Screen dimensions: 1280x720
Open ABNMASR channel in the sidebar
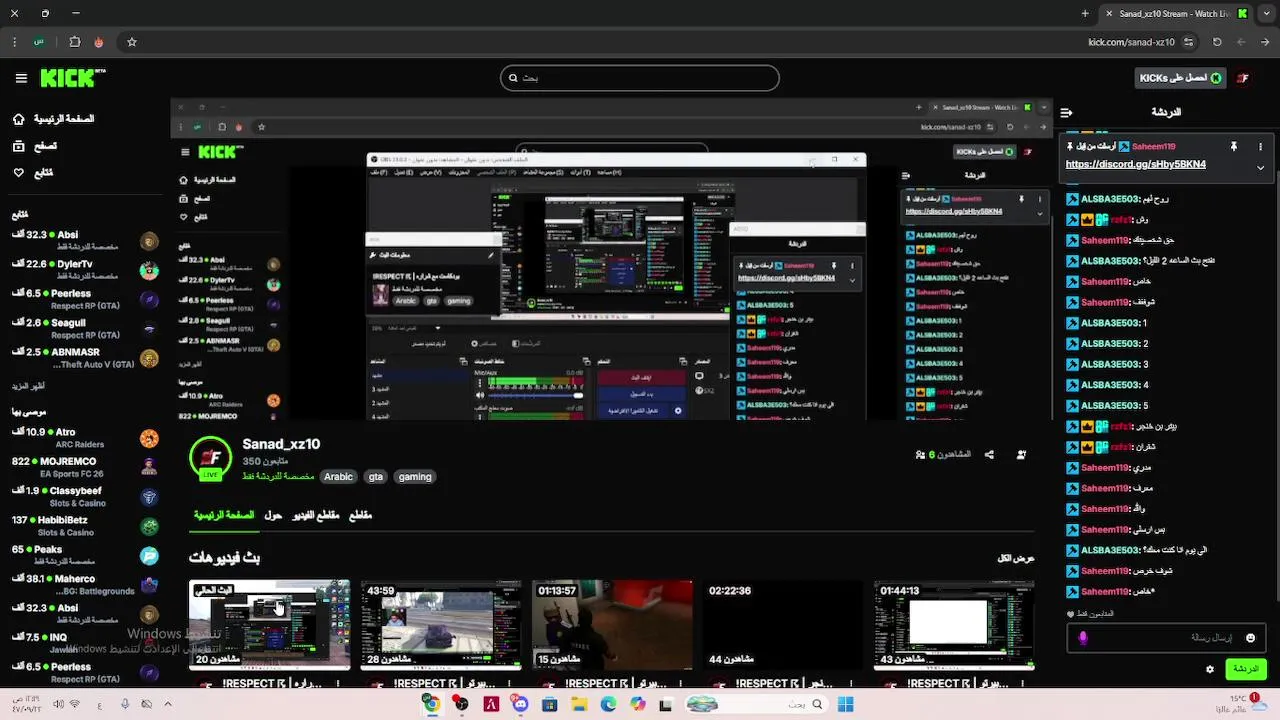(x=85, y=358)
